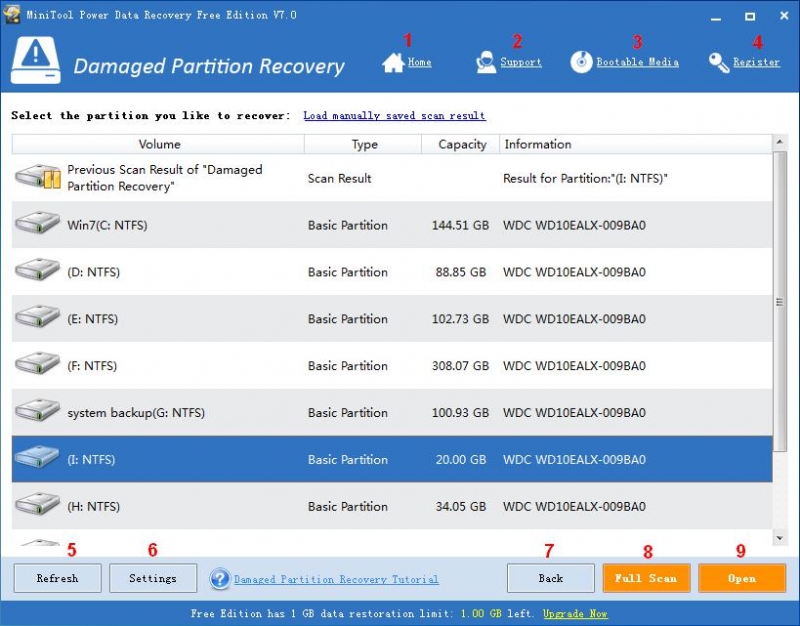Sort by the Capacity column header
Viewport: 800px width, 626px height.
pyautogui.click(x=461, y=144)
